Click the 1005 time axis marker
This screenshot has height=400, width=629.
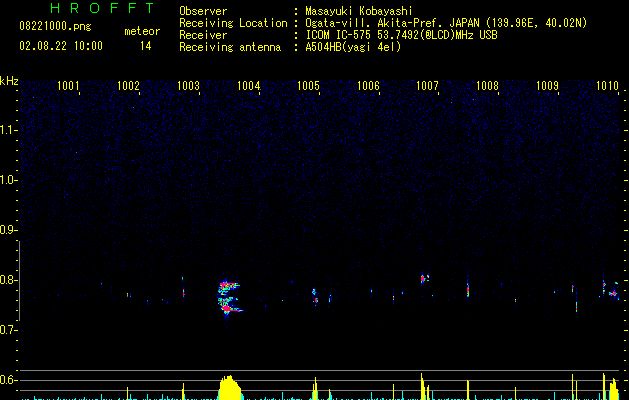[x=308, y=86]
